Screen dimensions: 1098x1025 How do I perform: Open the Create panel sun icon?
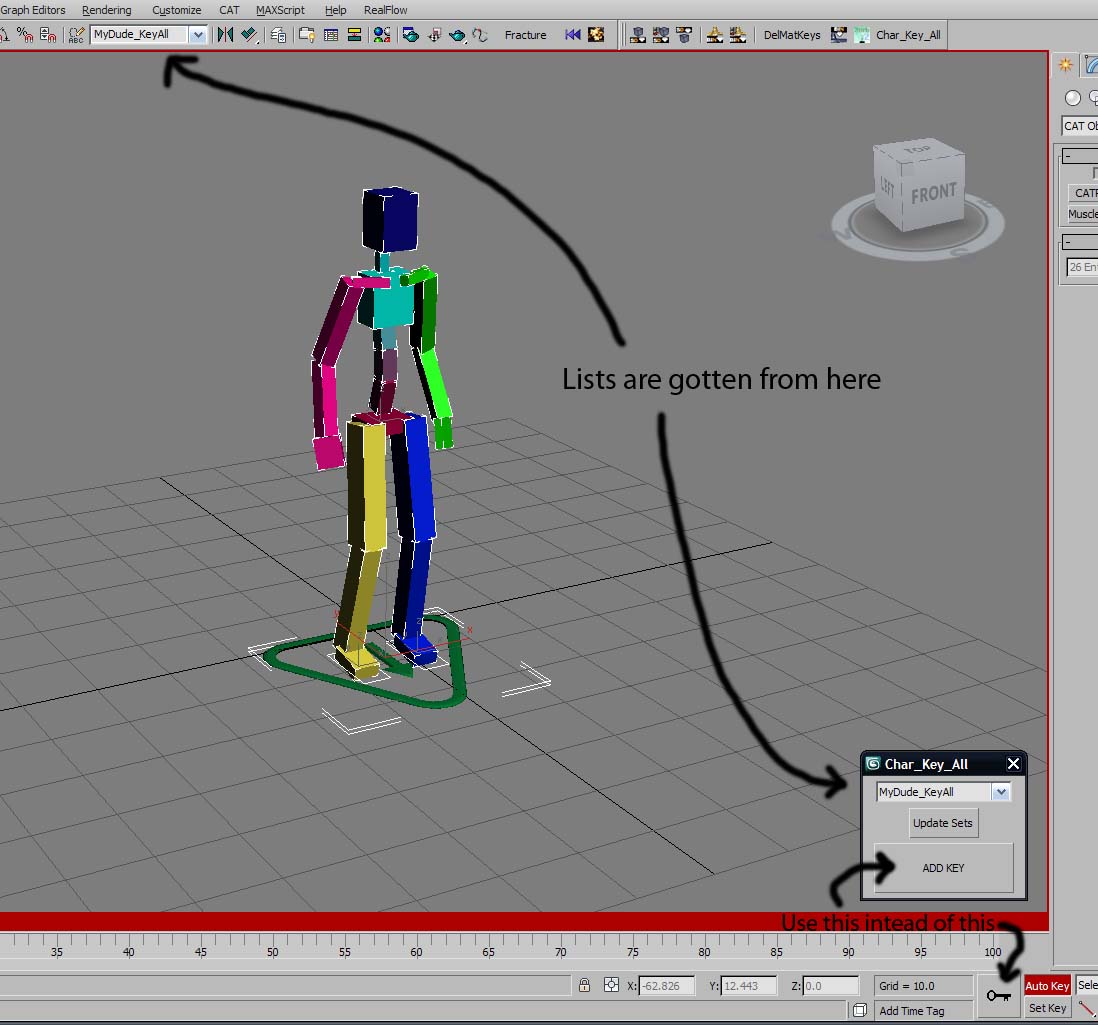(1066, 65)
